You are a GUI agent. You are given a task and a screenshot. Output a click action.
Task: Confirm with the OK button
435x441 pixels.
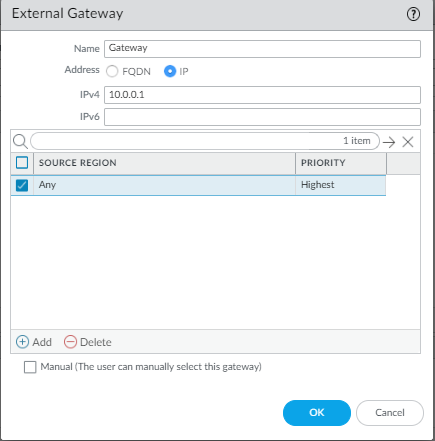[x=317, y=413]
